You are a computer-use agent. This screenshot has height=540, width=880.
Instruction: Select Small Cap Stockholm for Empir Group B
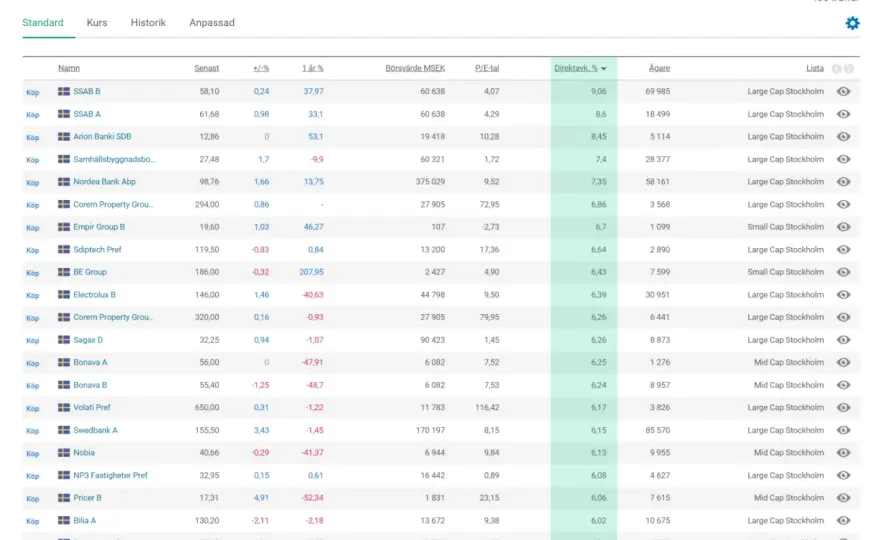[786, 227]
